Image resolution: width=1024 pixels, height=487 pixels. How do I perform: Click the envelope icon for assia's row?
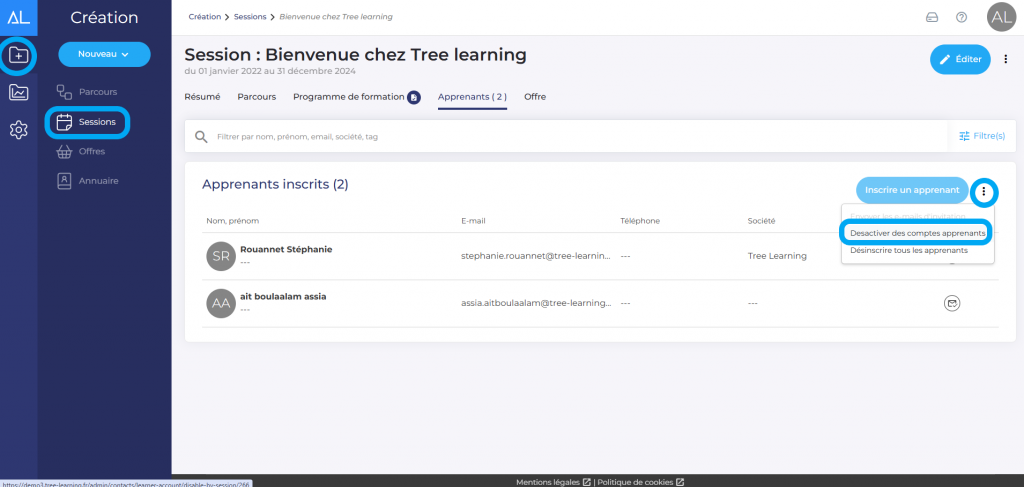click(x=952, y=302)
